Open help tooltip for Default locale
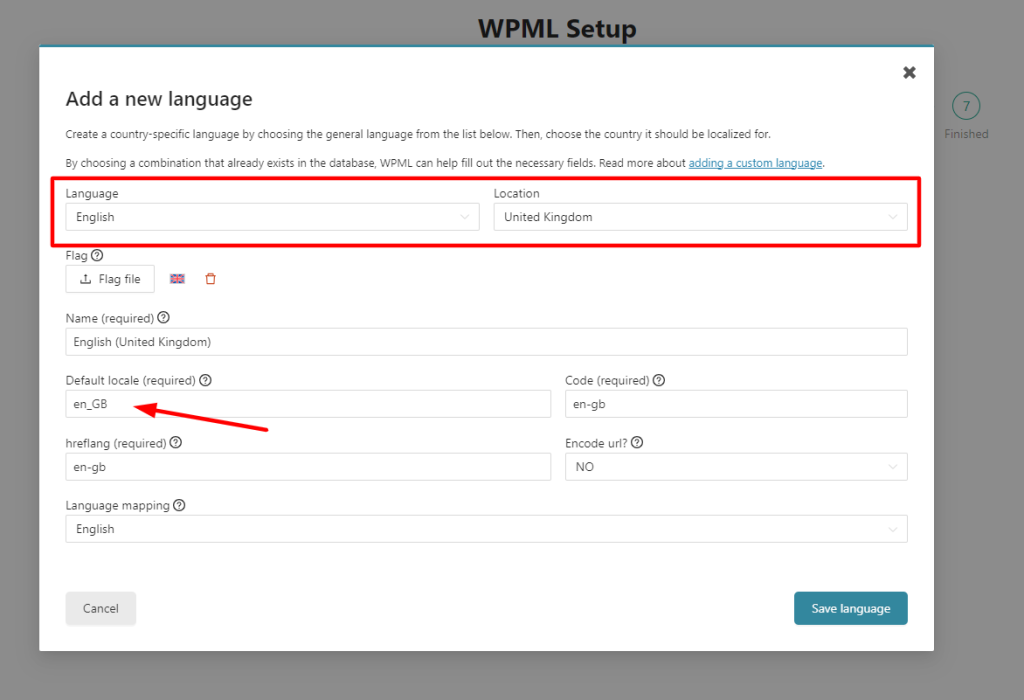1024x700 pixels. [205, 380]
